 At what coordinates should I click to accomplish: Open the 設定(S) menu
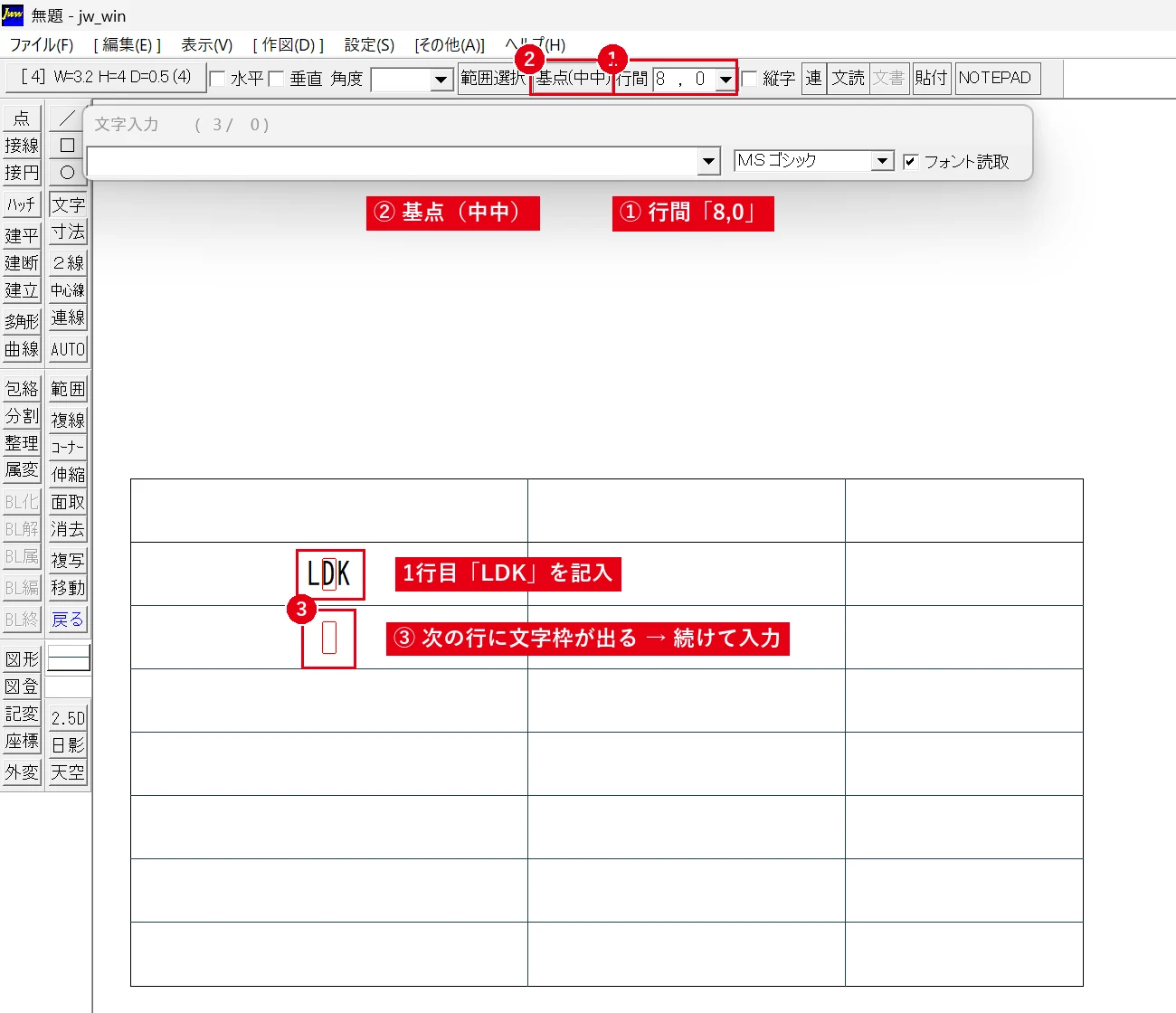[x=369, y=44]
